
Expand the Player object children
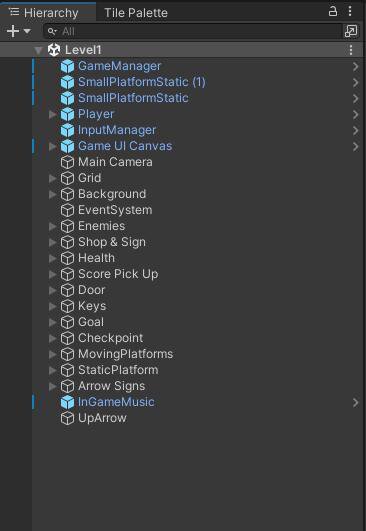[x=52, y=114]
